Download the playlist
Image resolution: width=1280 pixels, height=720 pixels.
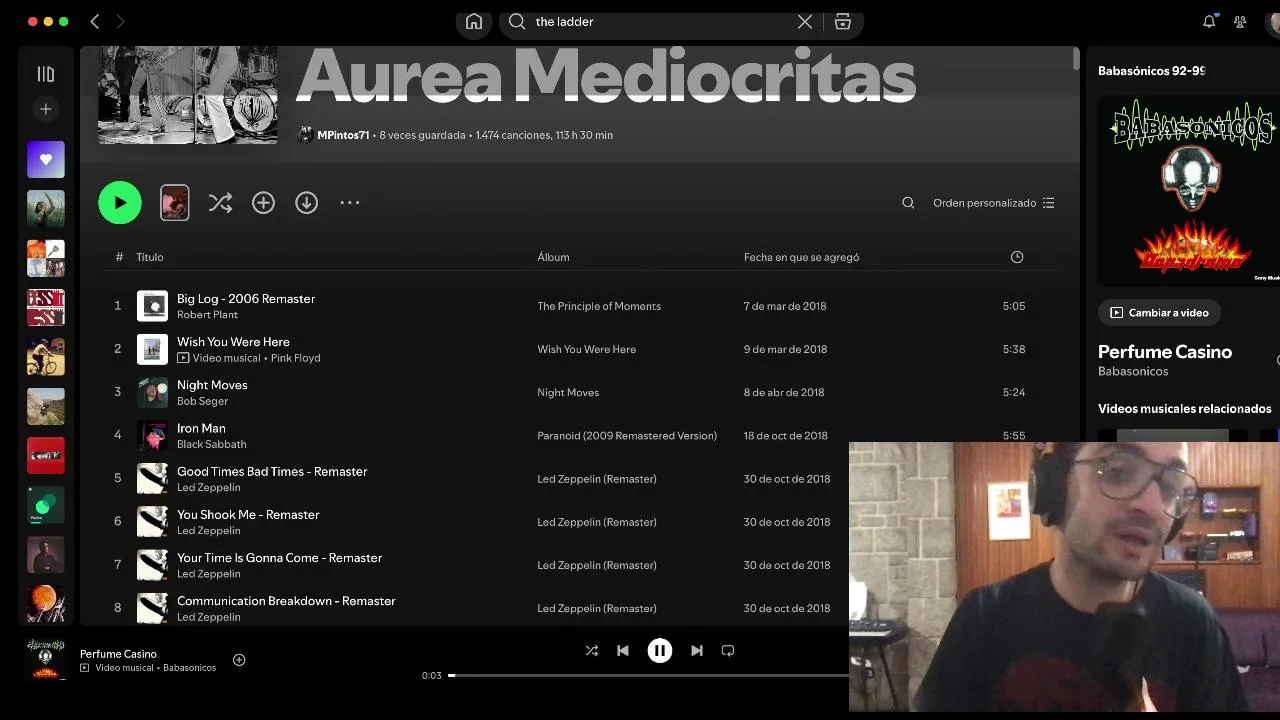[306, 203]
